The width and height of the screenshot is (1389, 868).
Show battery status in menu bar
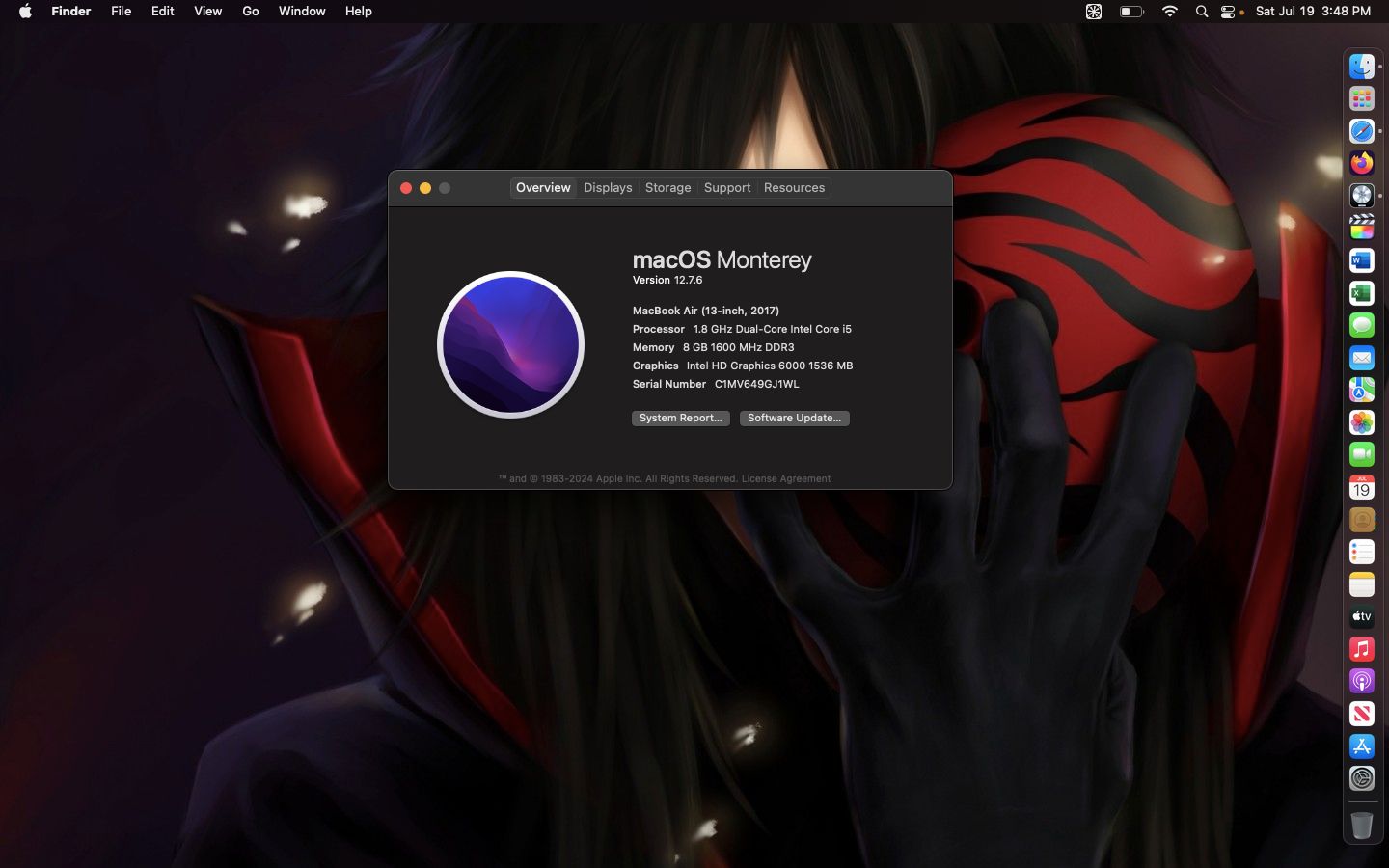[1131, 12]
